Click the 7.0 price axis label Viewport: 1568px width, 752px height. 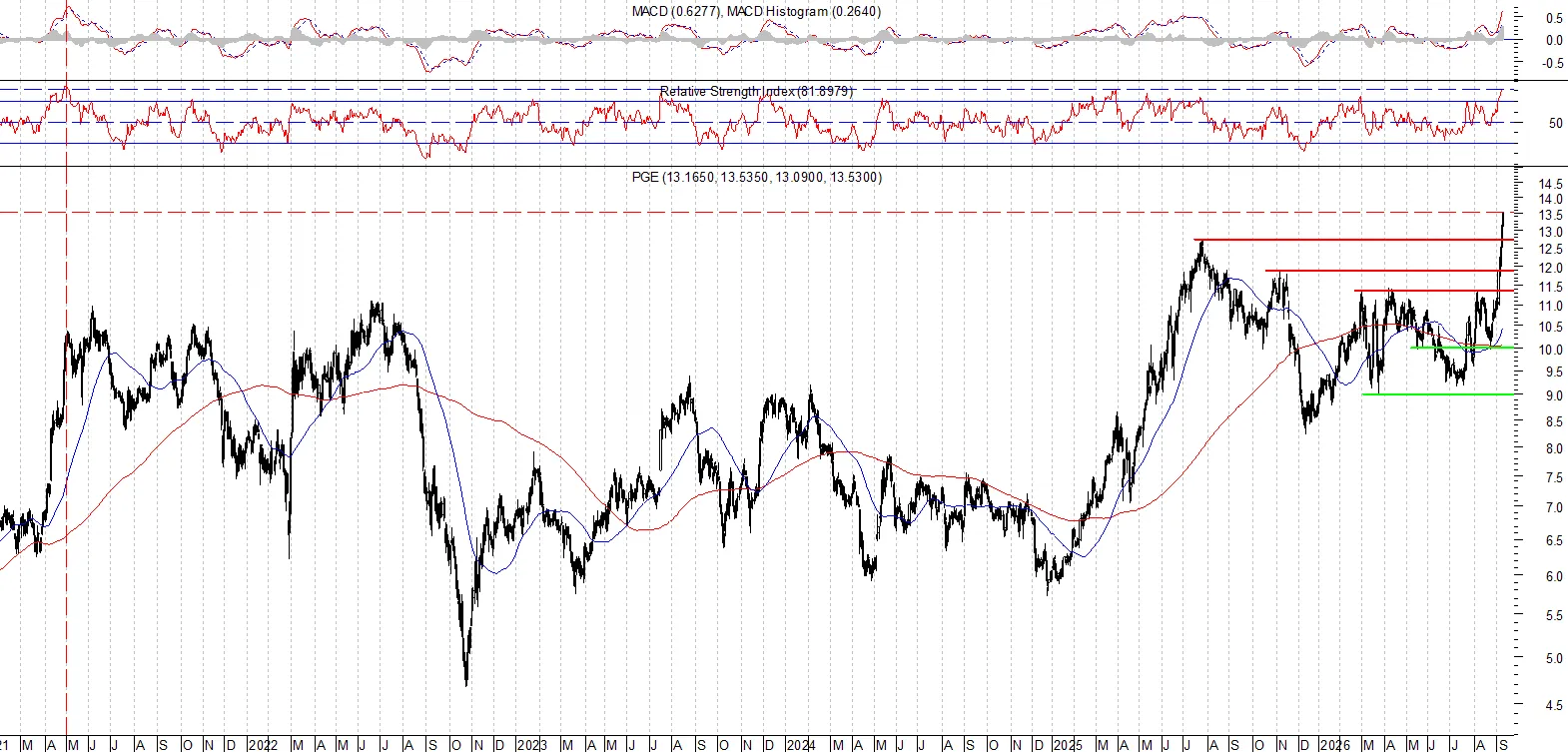click(1555, 508)
